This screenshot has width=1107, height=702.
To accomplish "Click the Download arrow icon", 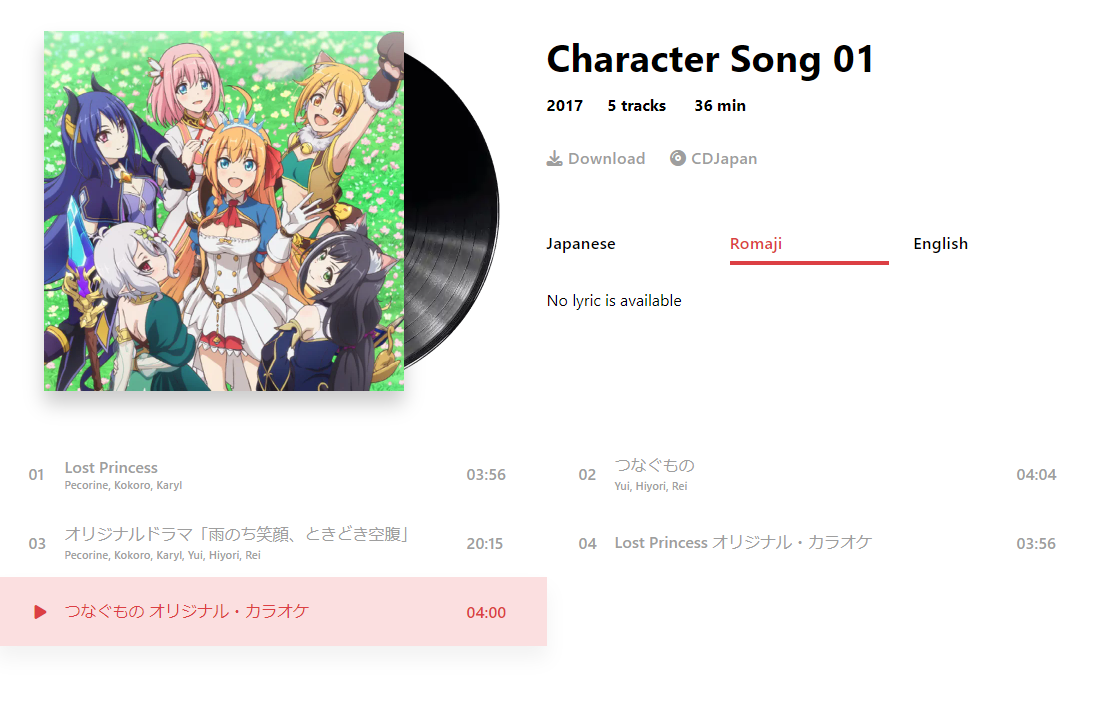I will click(554, 158).
